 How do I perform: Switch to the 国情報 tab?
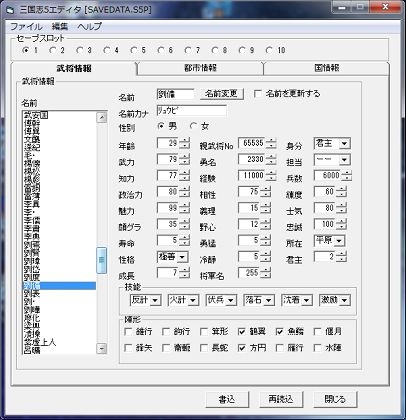point(327,68)
